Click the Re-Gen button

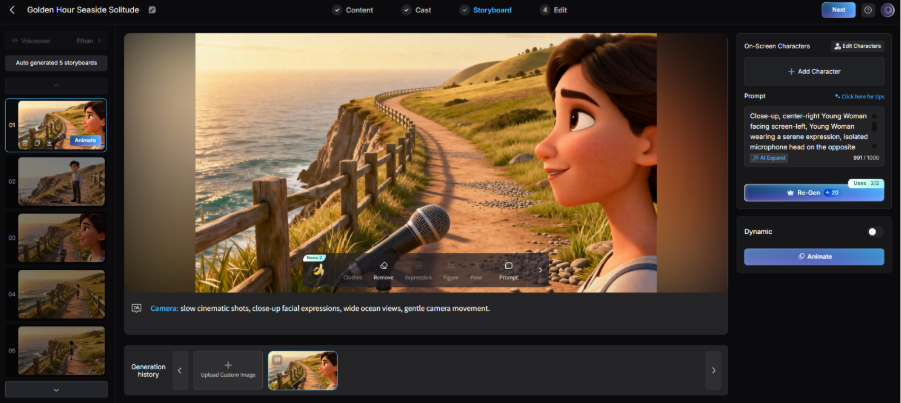(x=814, y=193)
